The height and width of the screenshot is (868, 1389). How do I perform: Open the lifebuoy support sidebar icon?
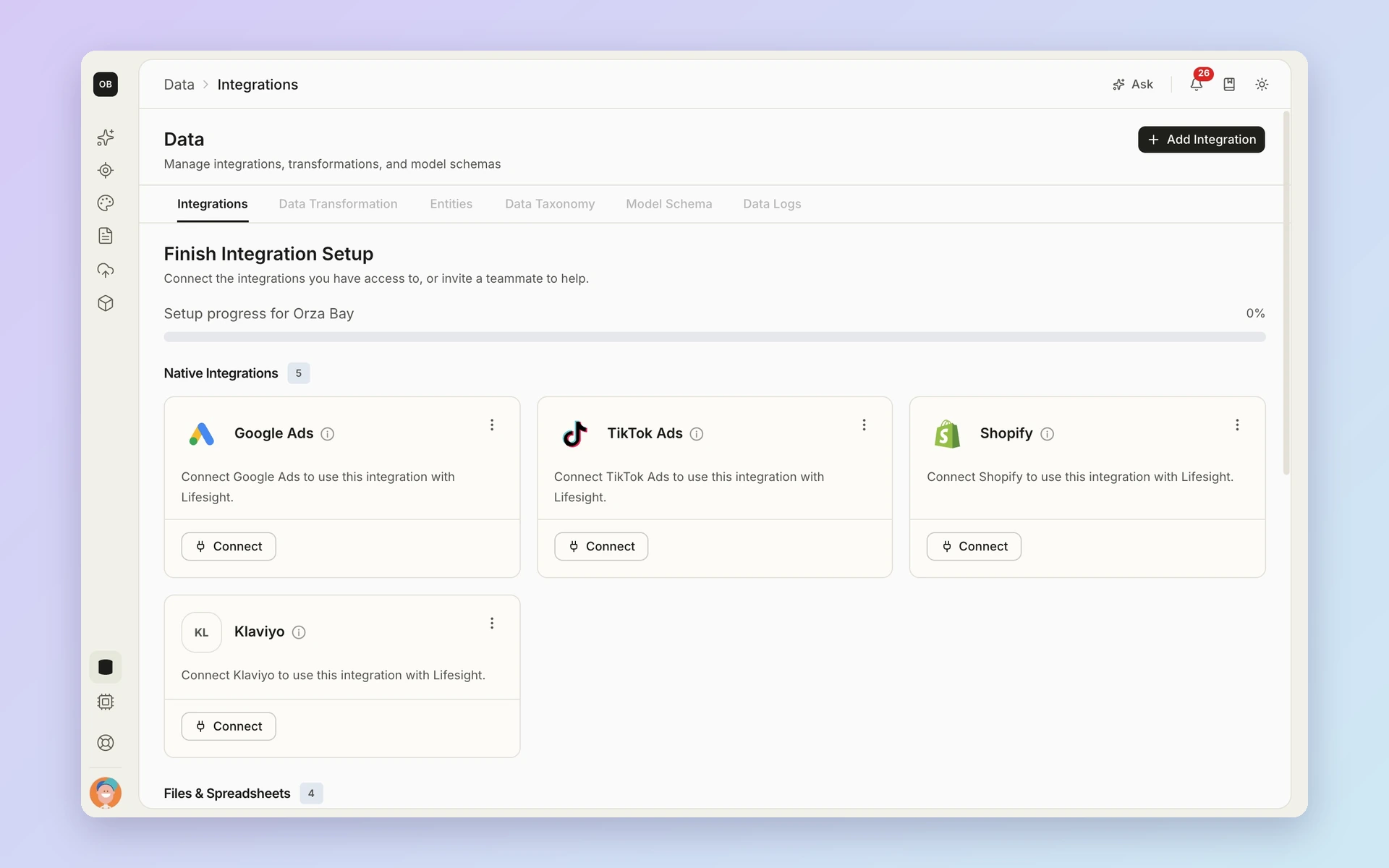106,743
